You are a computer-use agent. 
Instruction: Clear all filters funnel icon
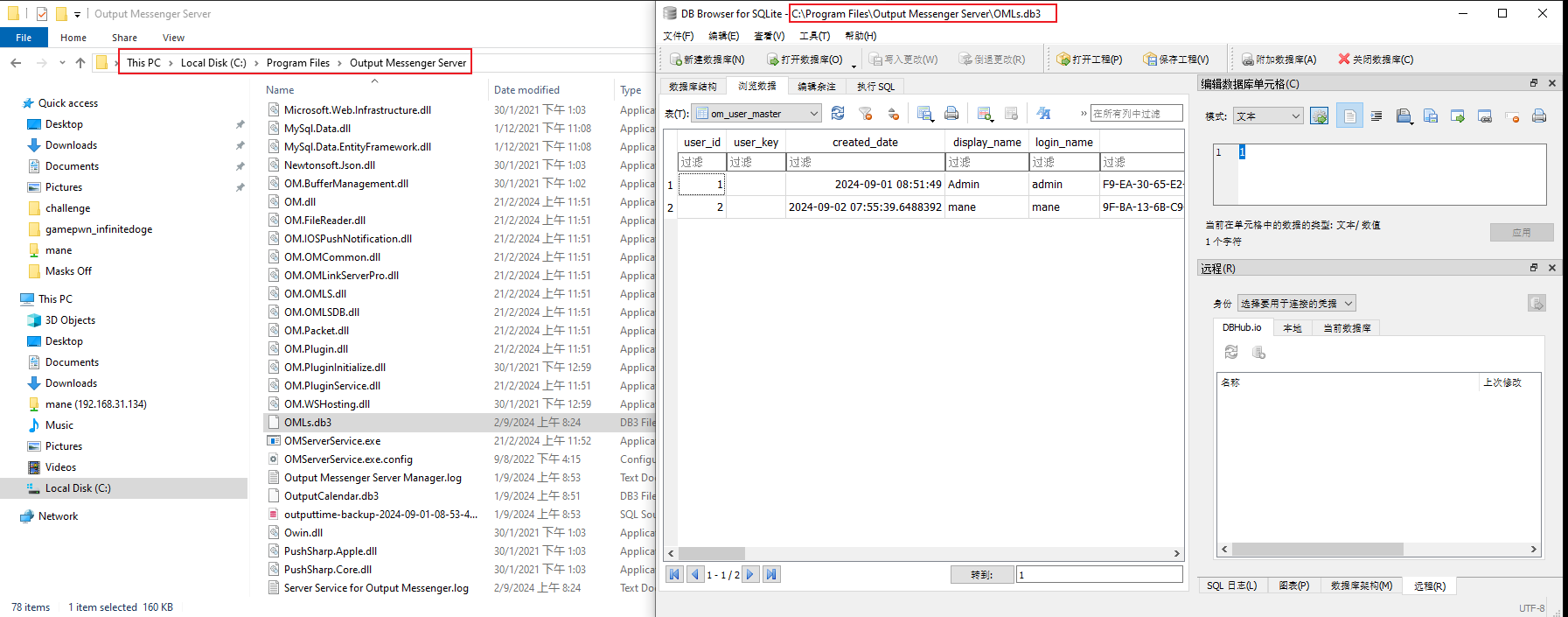(x=866, y=114)
